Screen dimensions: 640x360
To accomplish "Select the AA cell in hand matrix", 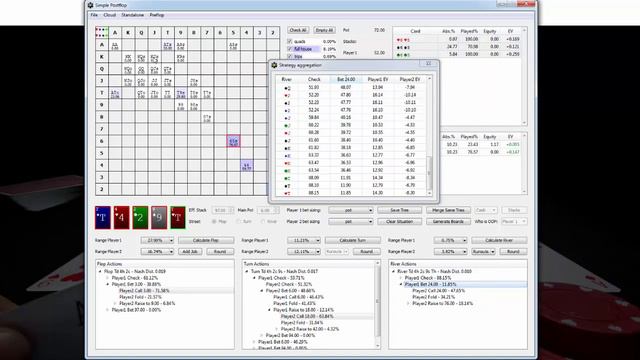I will tap(115, 45).
